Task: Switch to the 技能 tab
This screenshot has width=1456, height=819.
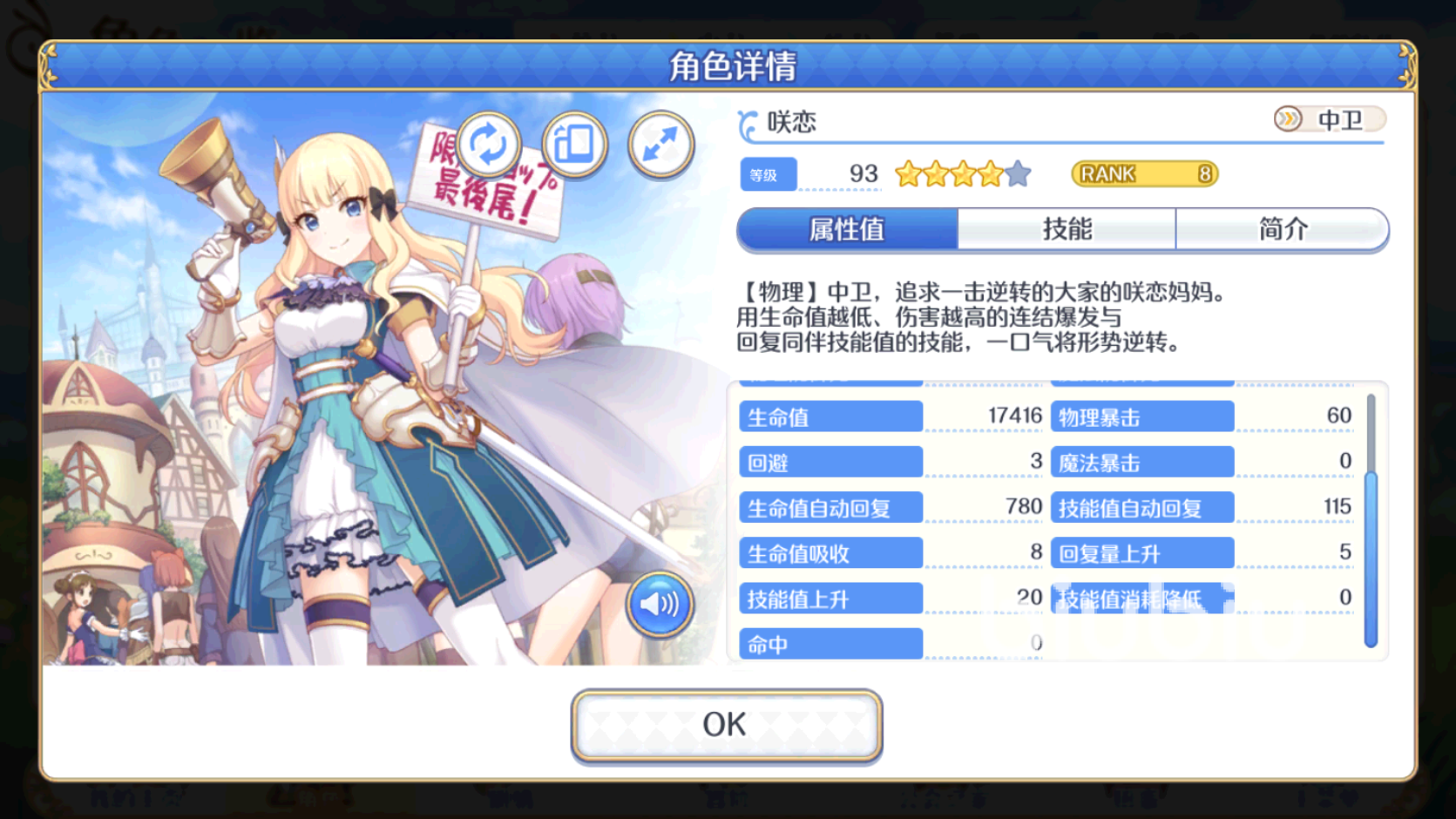Action: 1067,229
